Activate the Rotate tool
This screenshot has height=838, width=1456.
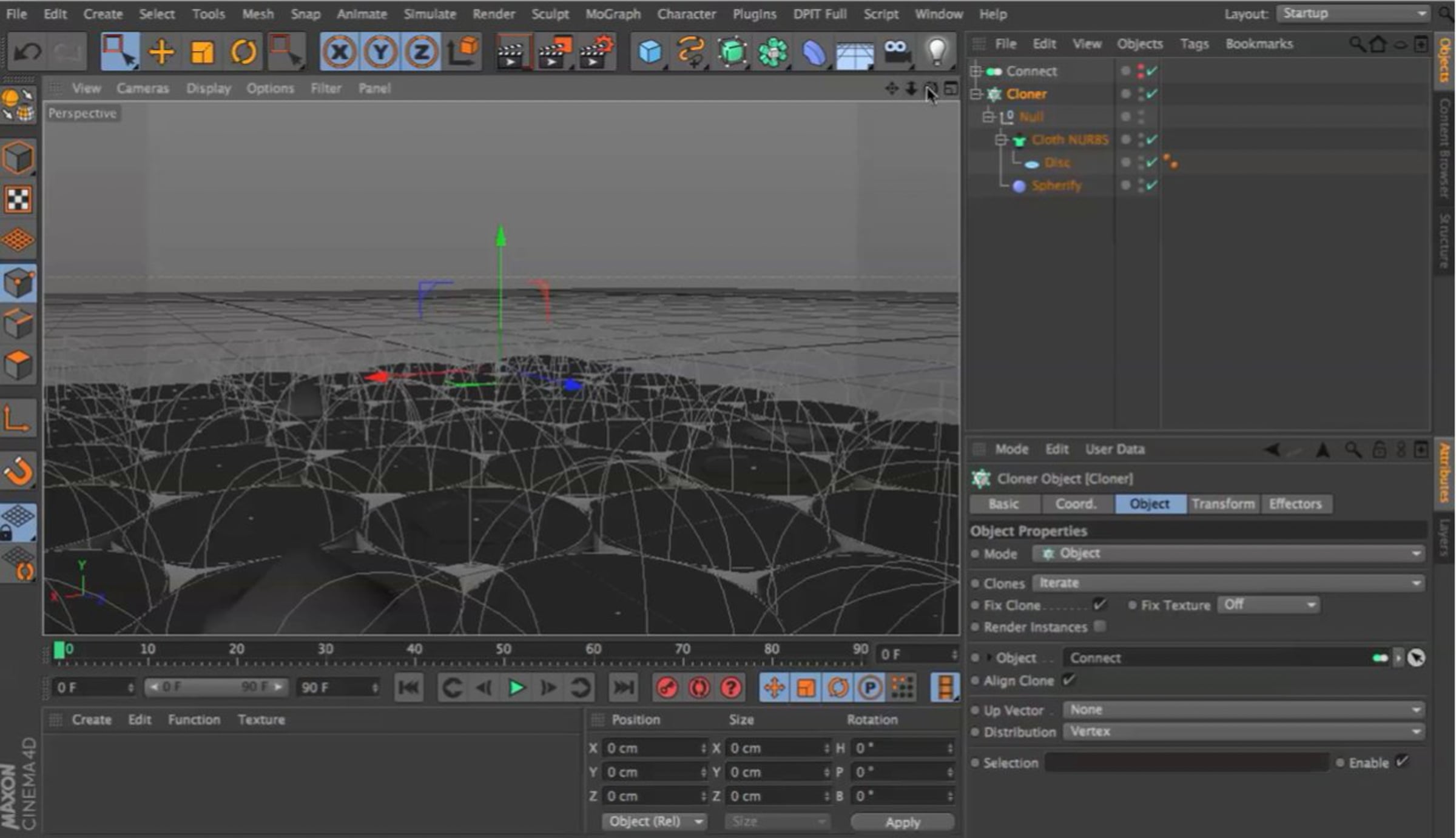click(x=243, y=52)
